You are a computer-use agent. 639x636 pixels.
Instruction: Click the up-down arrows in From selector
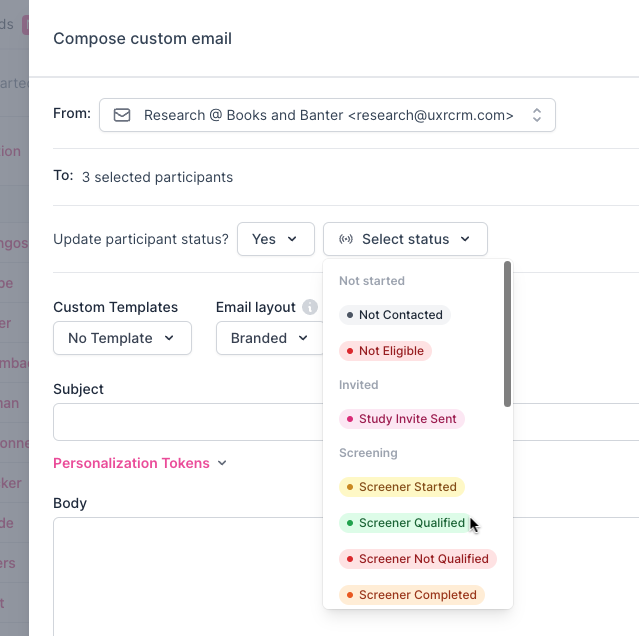[x=537, y=115]
